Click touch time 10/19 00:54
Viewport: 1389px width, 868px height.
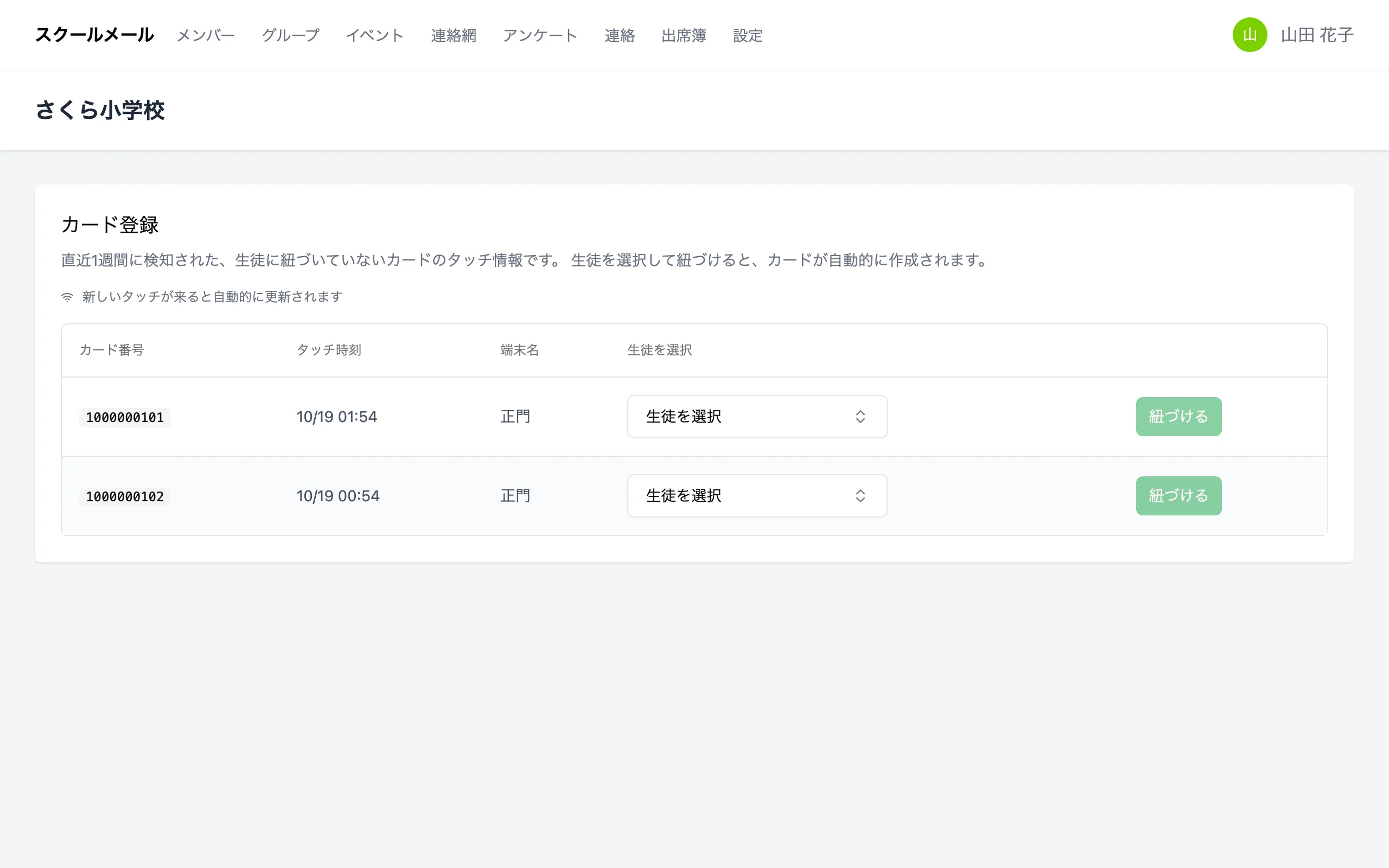coord(338,496)
